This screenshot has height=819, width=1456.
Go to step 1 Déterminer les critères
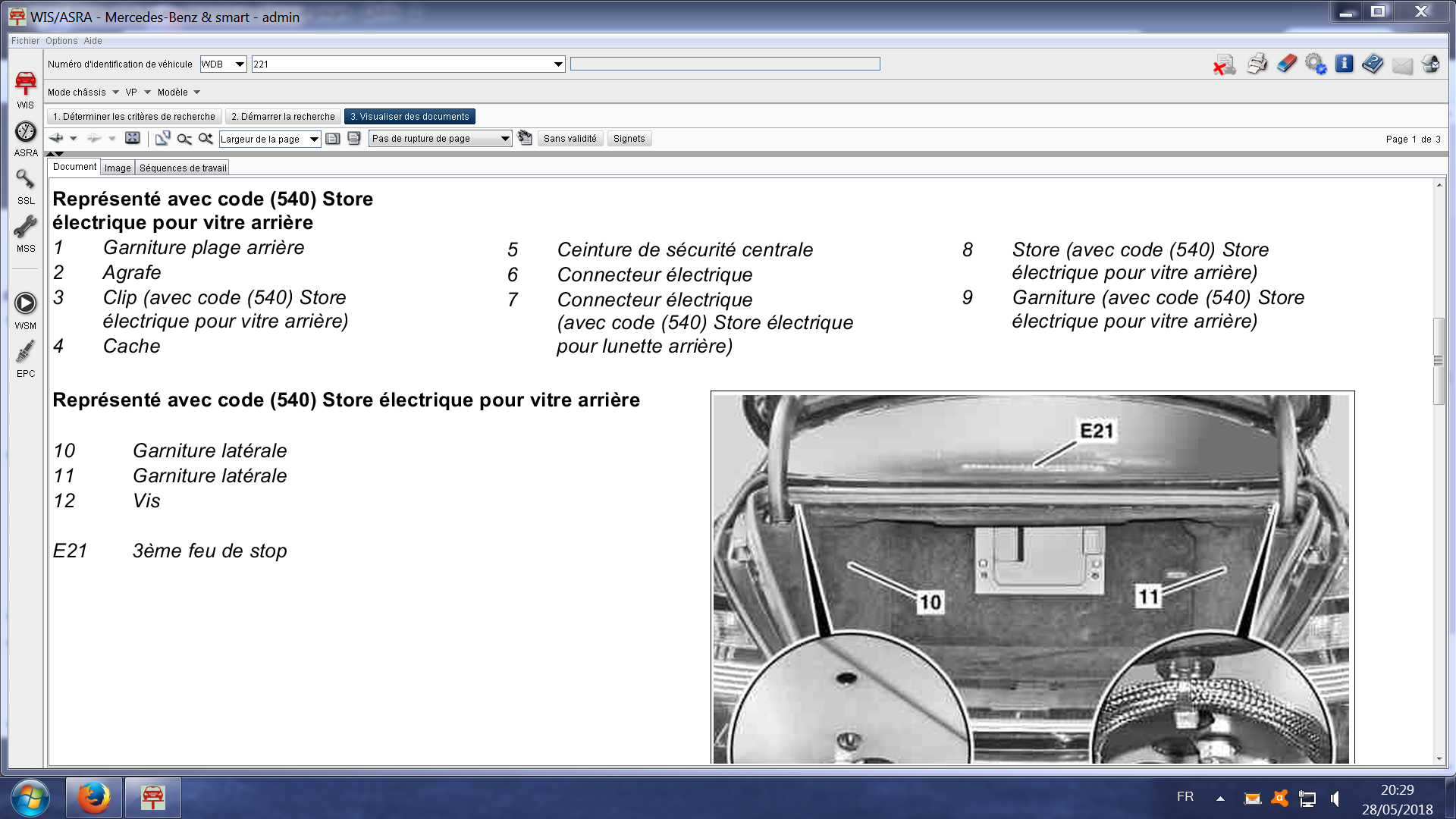click(134, 117)
